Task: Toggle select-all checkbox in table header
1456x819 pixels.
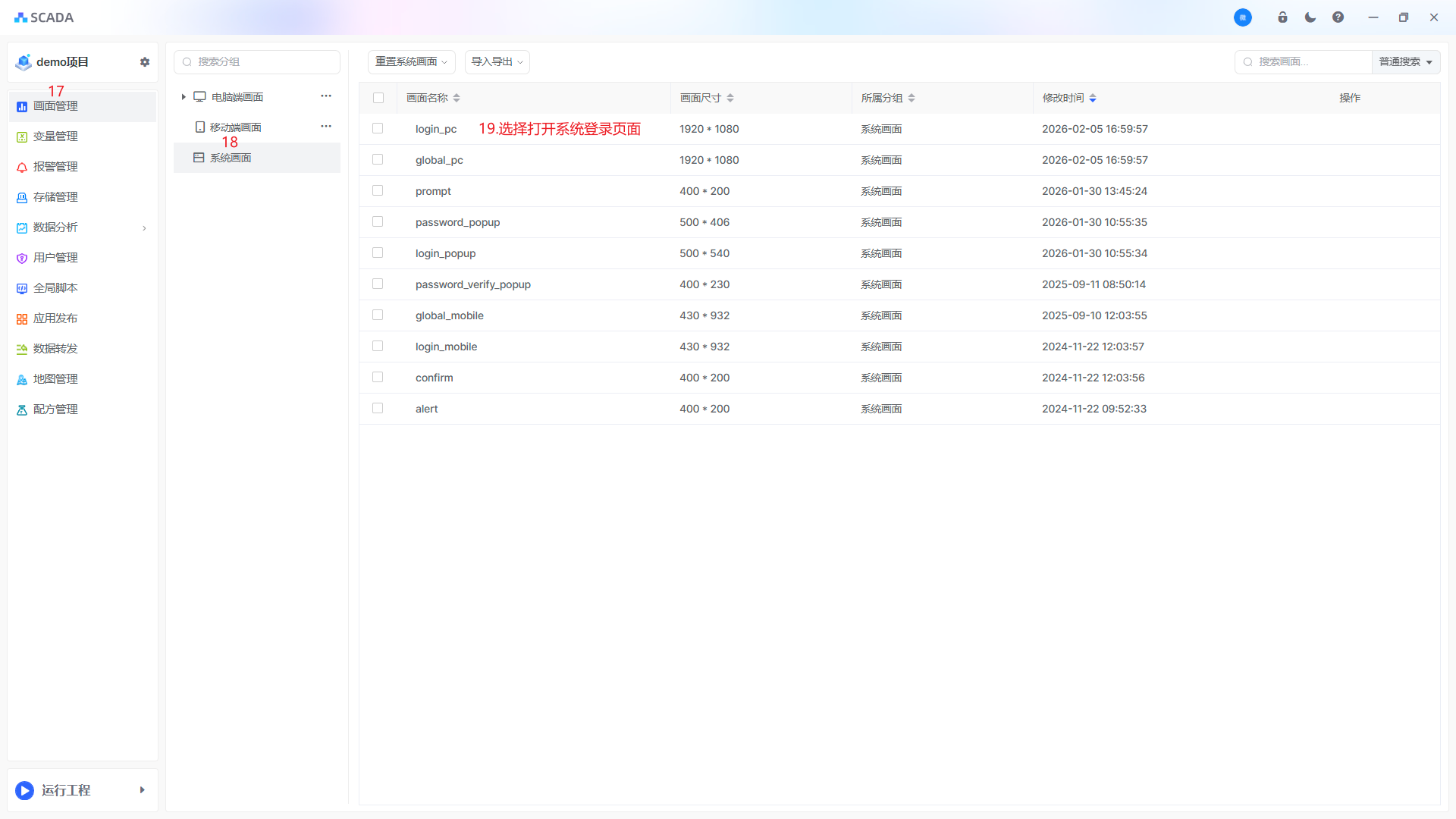Action: click(x=378, y=98)
